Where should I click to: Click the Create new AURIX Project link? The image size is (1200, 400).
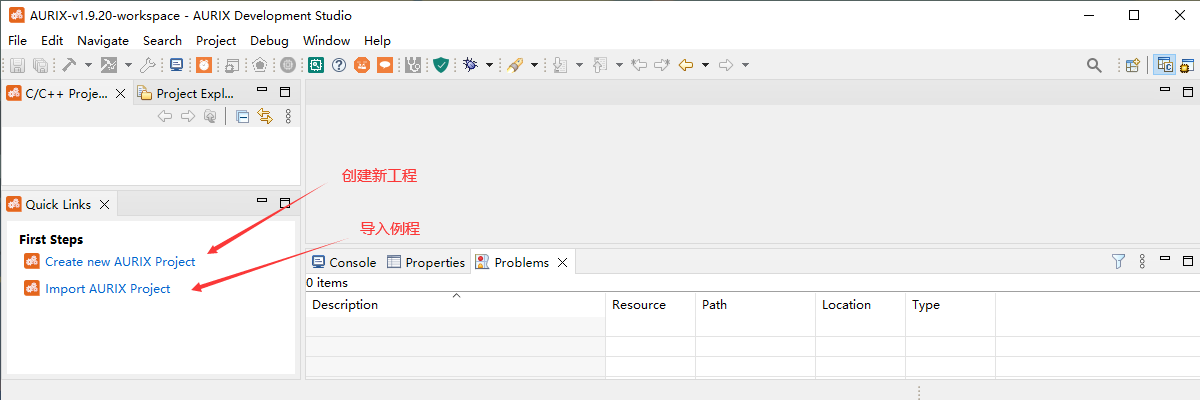(120, 261)
